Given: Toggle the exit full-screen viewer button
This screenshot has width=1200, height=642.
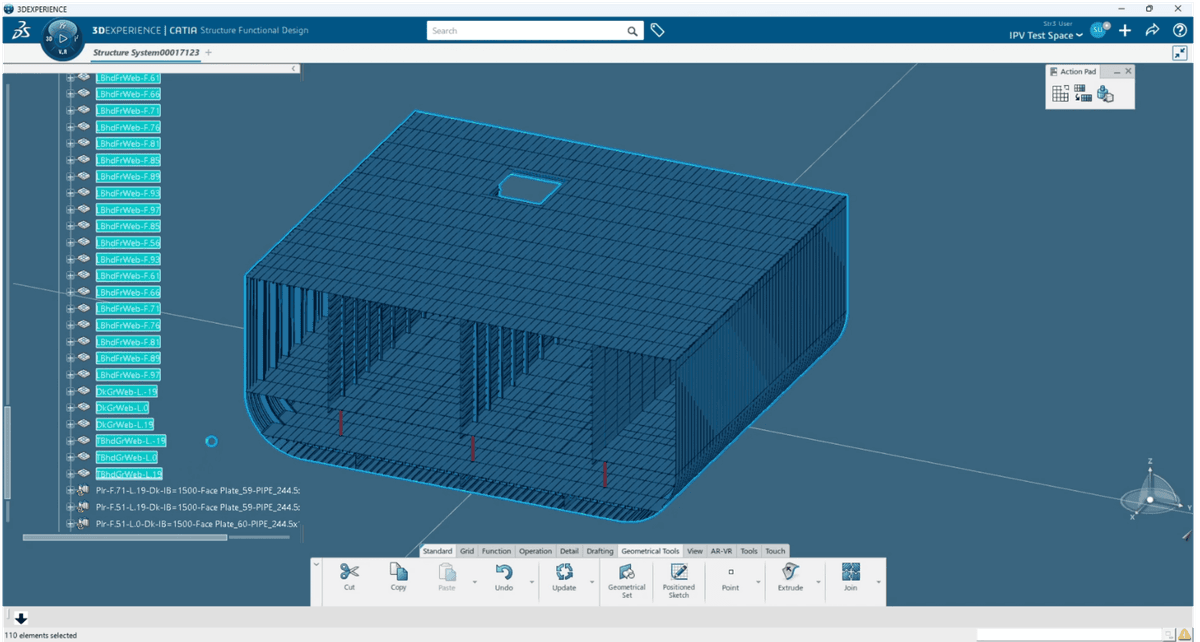Looking at the screenshot, I should coord(1179,54).
